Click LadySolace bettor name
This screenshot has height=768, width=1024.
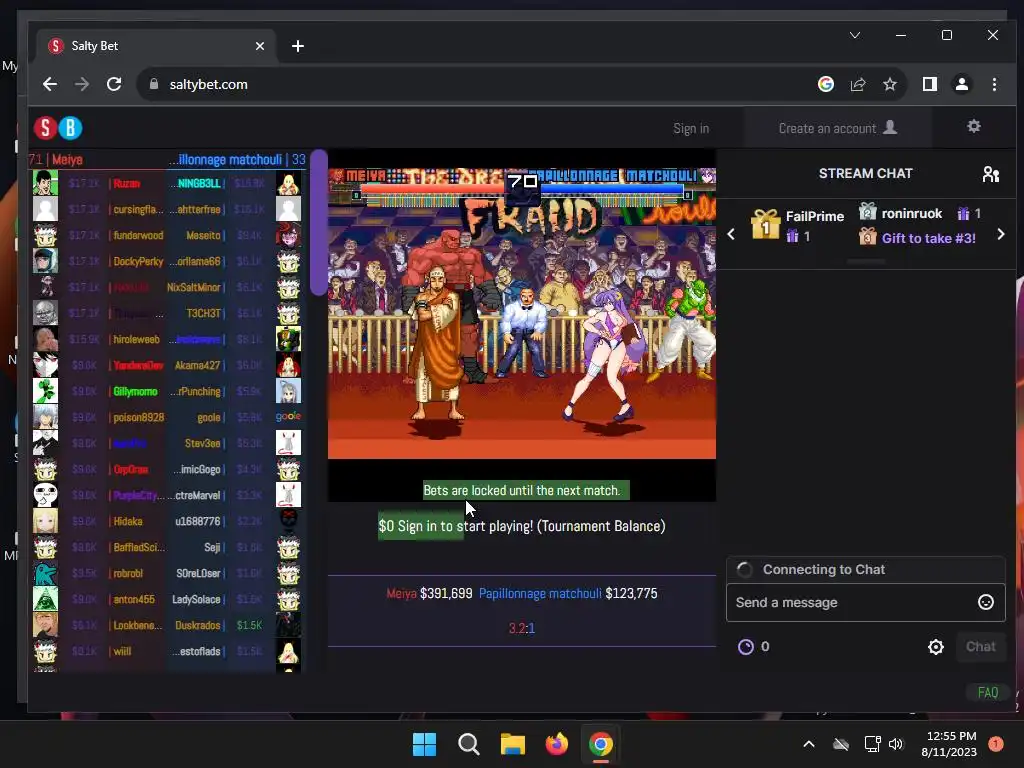[x=196, y=600]
